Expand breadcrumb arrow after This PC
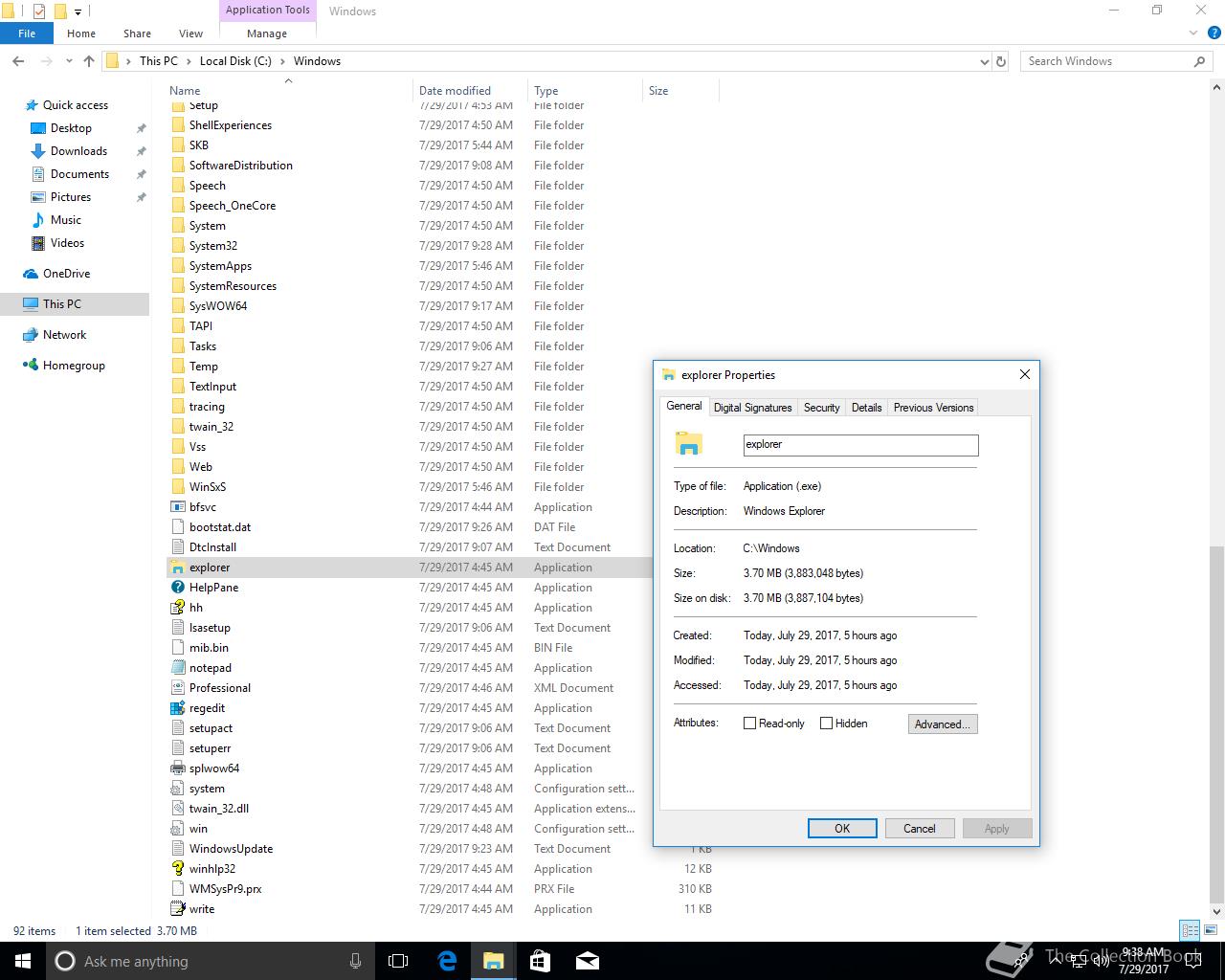Image resolution: width=1225 pixels, height=980 pixels. tap(189, 61)
